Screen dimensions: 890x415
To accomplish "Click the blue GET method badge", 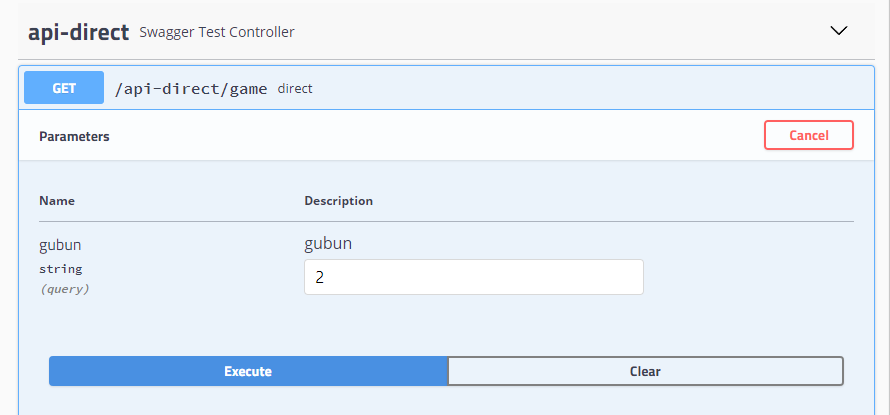I will (x=64, y=88).
